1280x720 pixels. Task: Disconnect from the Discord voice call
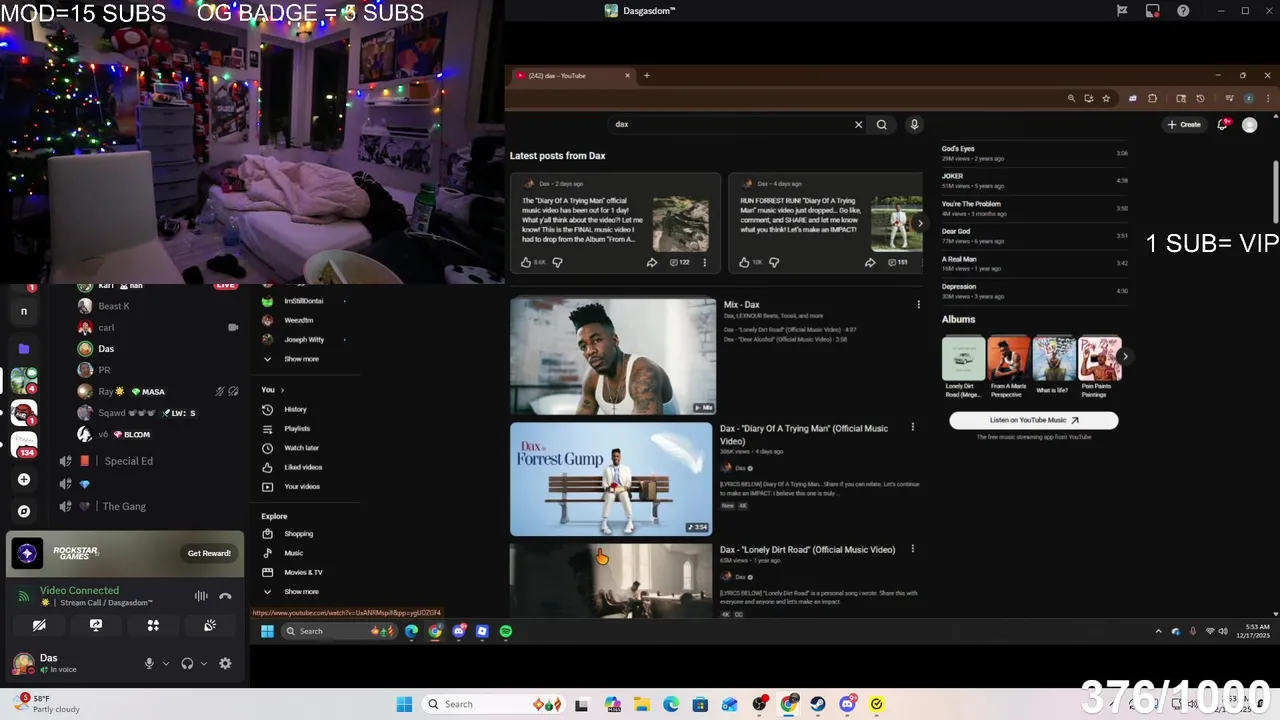(x=225, y=596)
